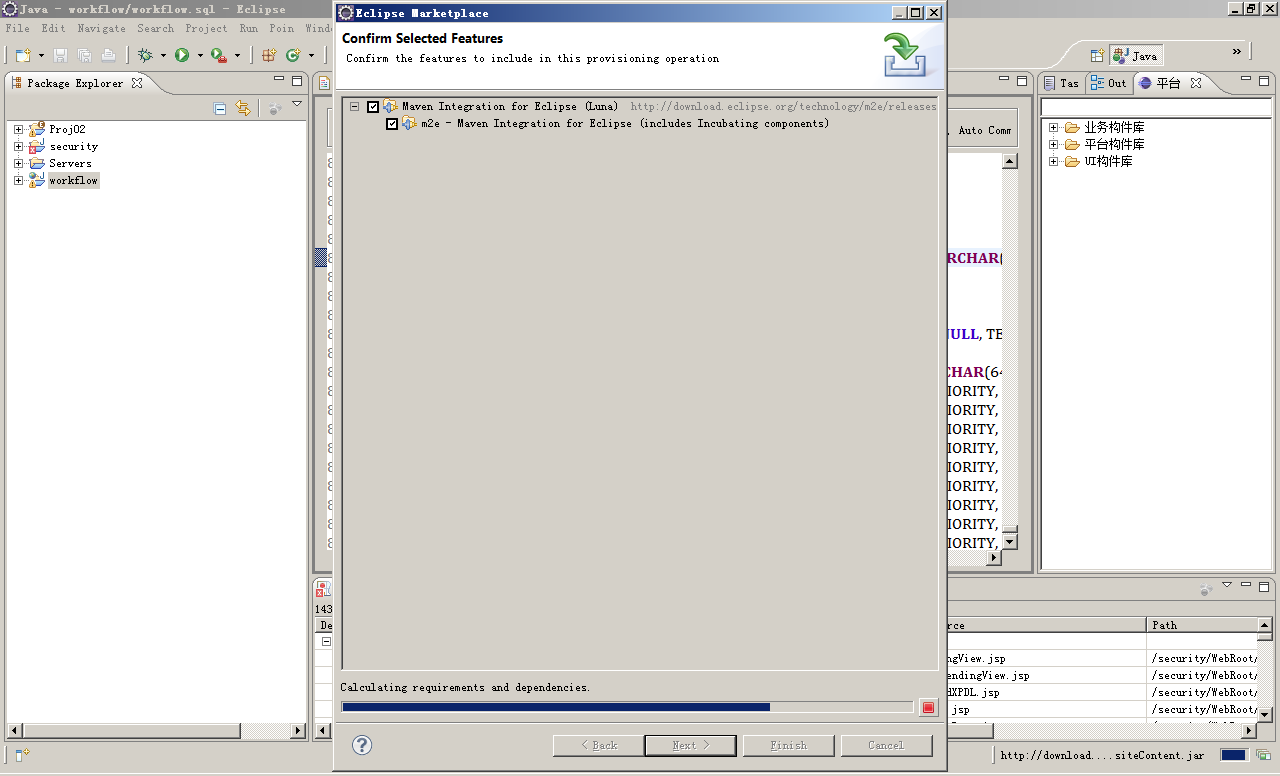Open the Project menu
1280x776 pixels.
pos(207,29)
